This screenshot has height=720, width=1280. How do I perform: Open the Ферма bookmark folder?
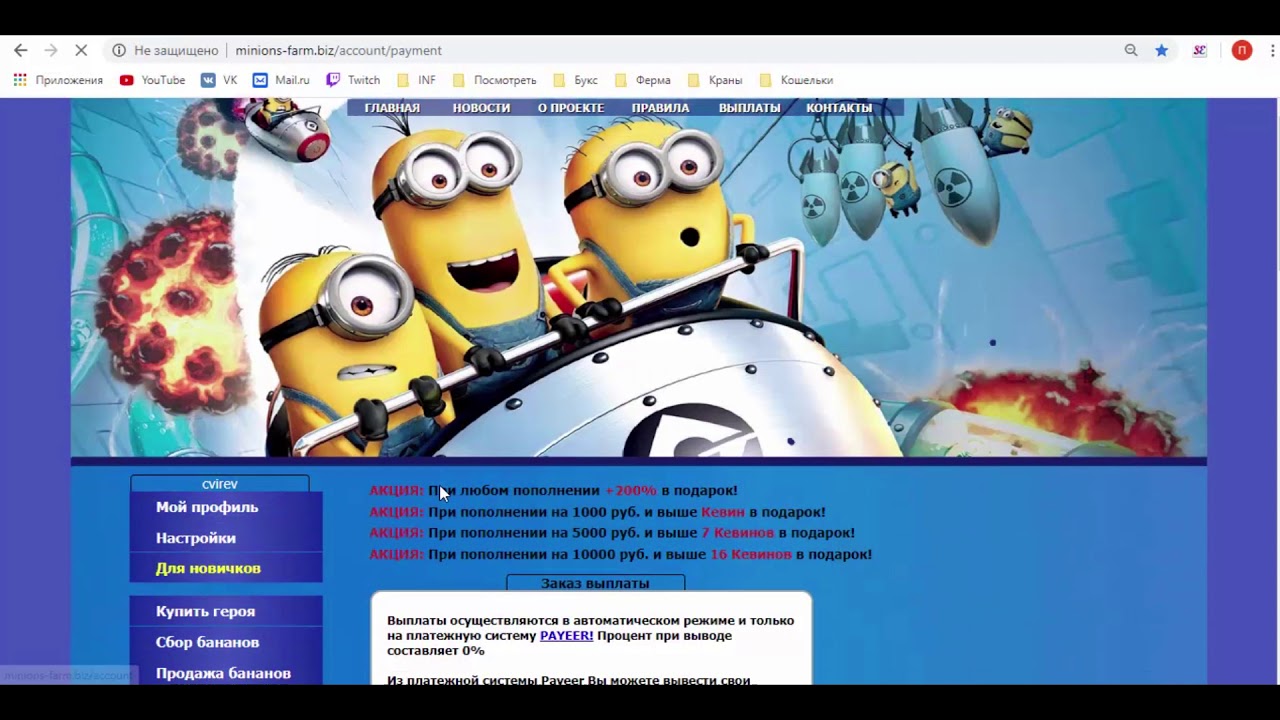click(x=642, y=80)
